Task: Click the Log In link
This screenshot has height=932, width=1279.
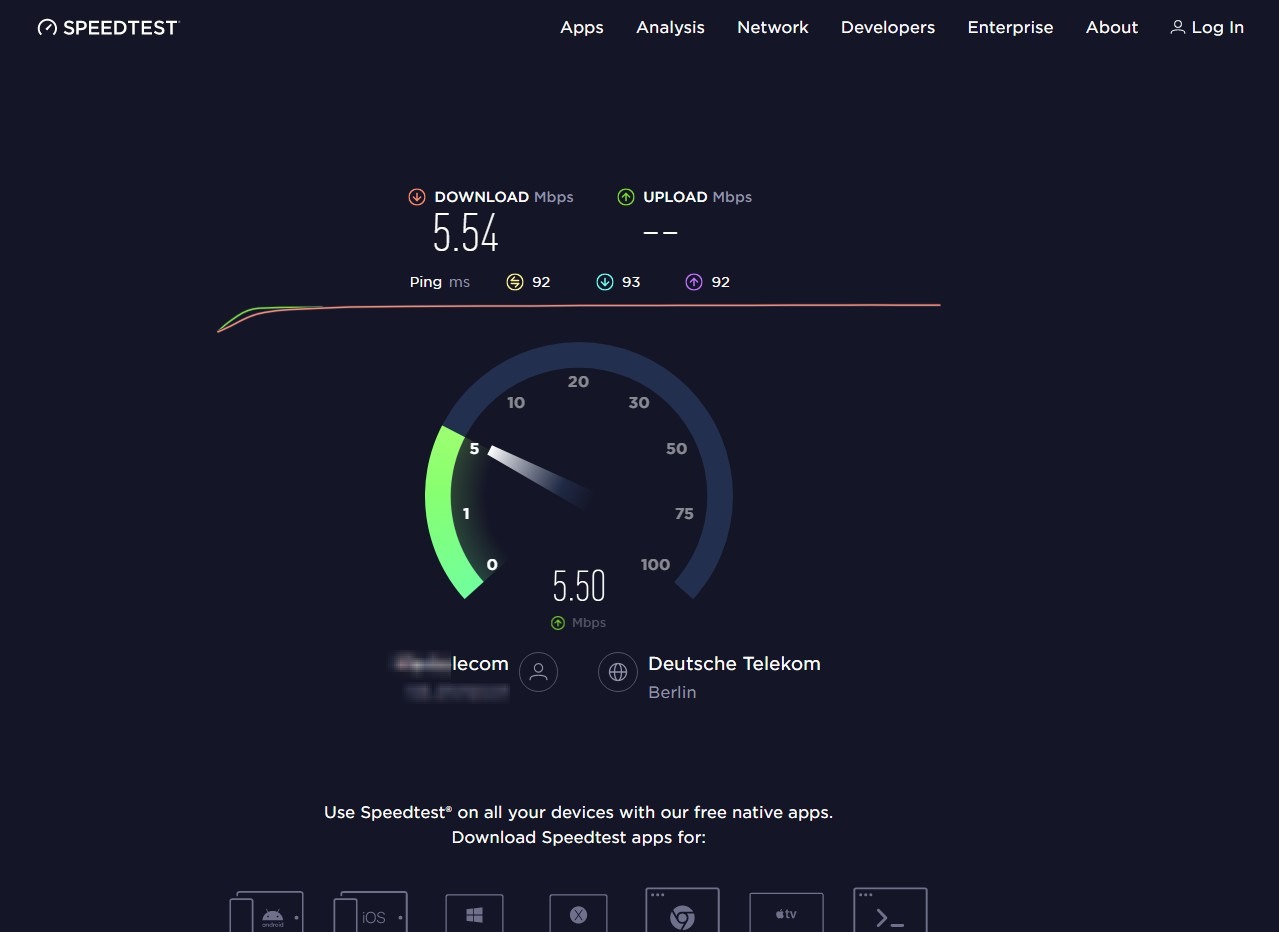Action: click(1207, 28)
